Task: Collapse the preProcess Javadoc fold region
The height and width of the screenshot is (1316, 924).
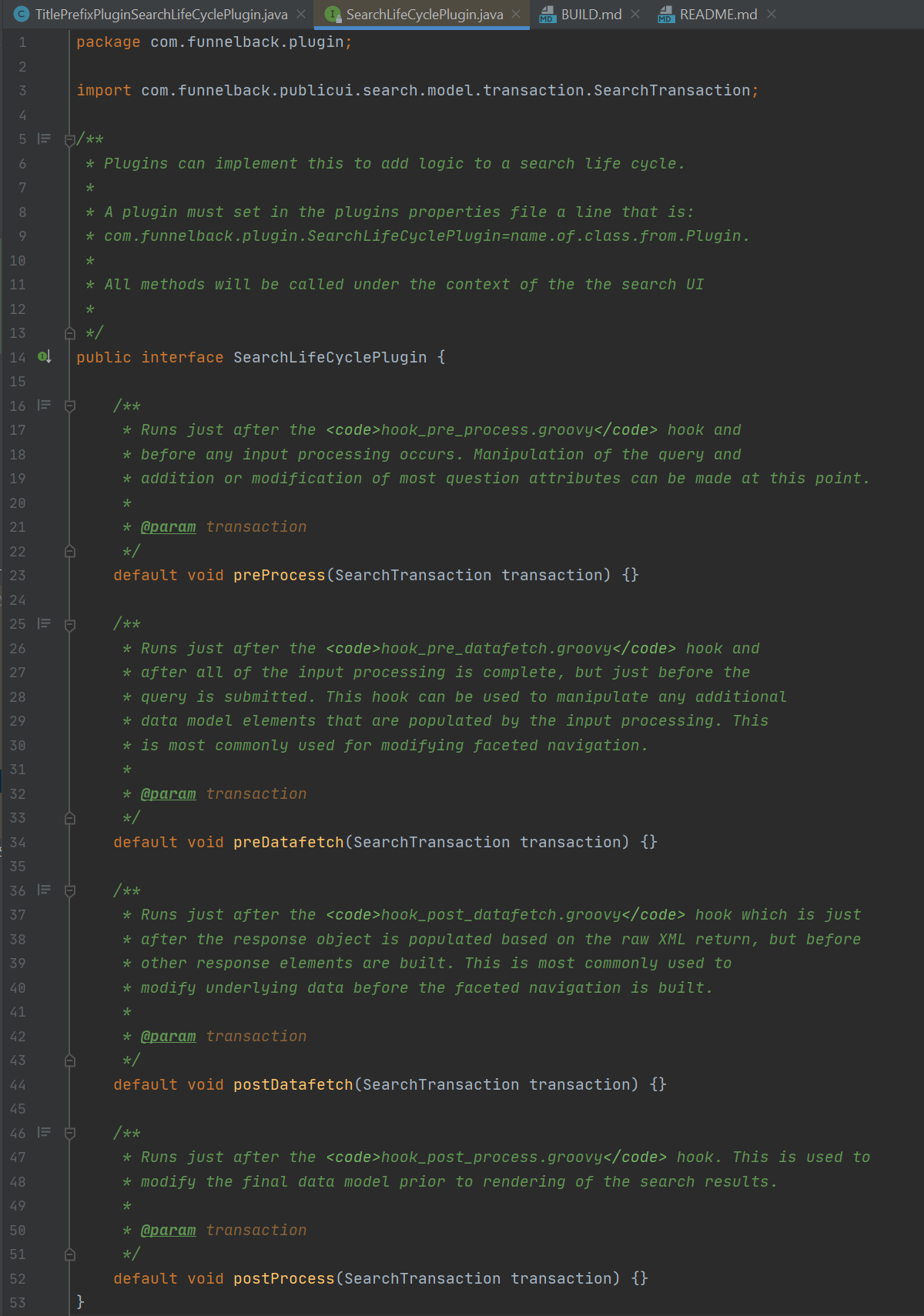Action: pos(69,406)
